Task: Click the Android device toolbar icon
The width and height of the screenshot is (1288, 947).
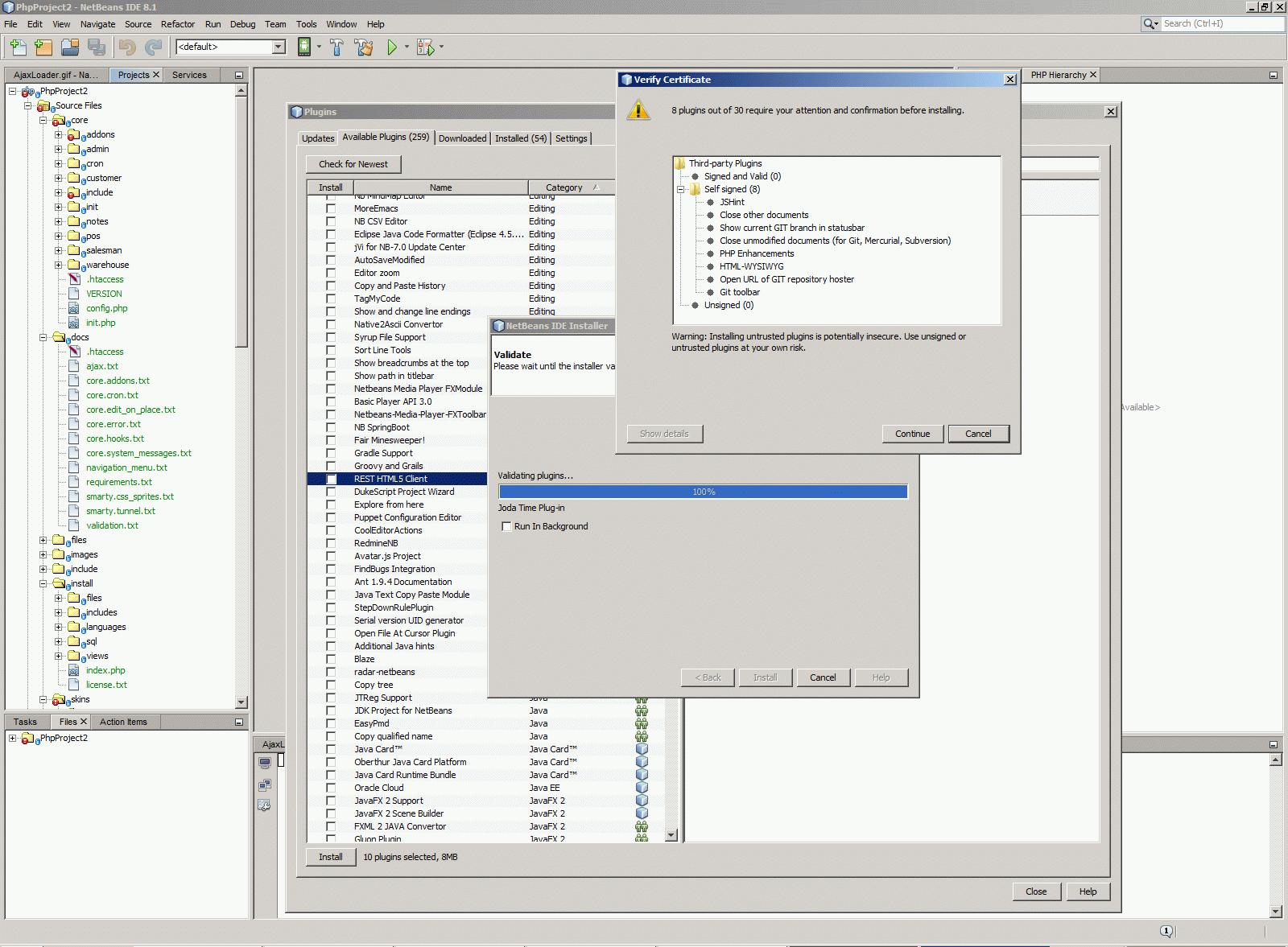Action: pyautogui.click(x=304, y=47)
